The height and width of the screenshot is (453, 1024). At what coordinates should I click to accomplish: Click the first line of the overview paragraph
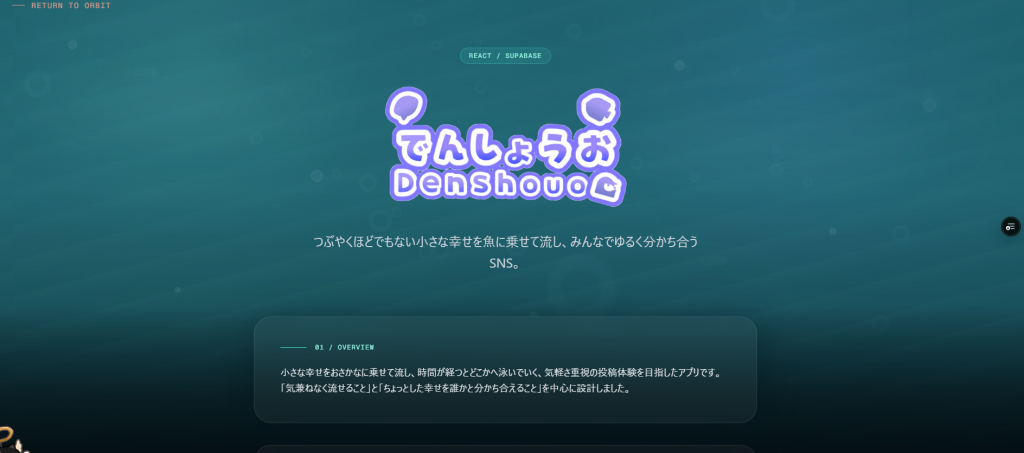tap(501, 373)
